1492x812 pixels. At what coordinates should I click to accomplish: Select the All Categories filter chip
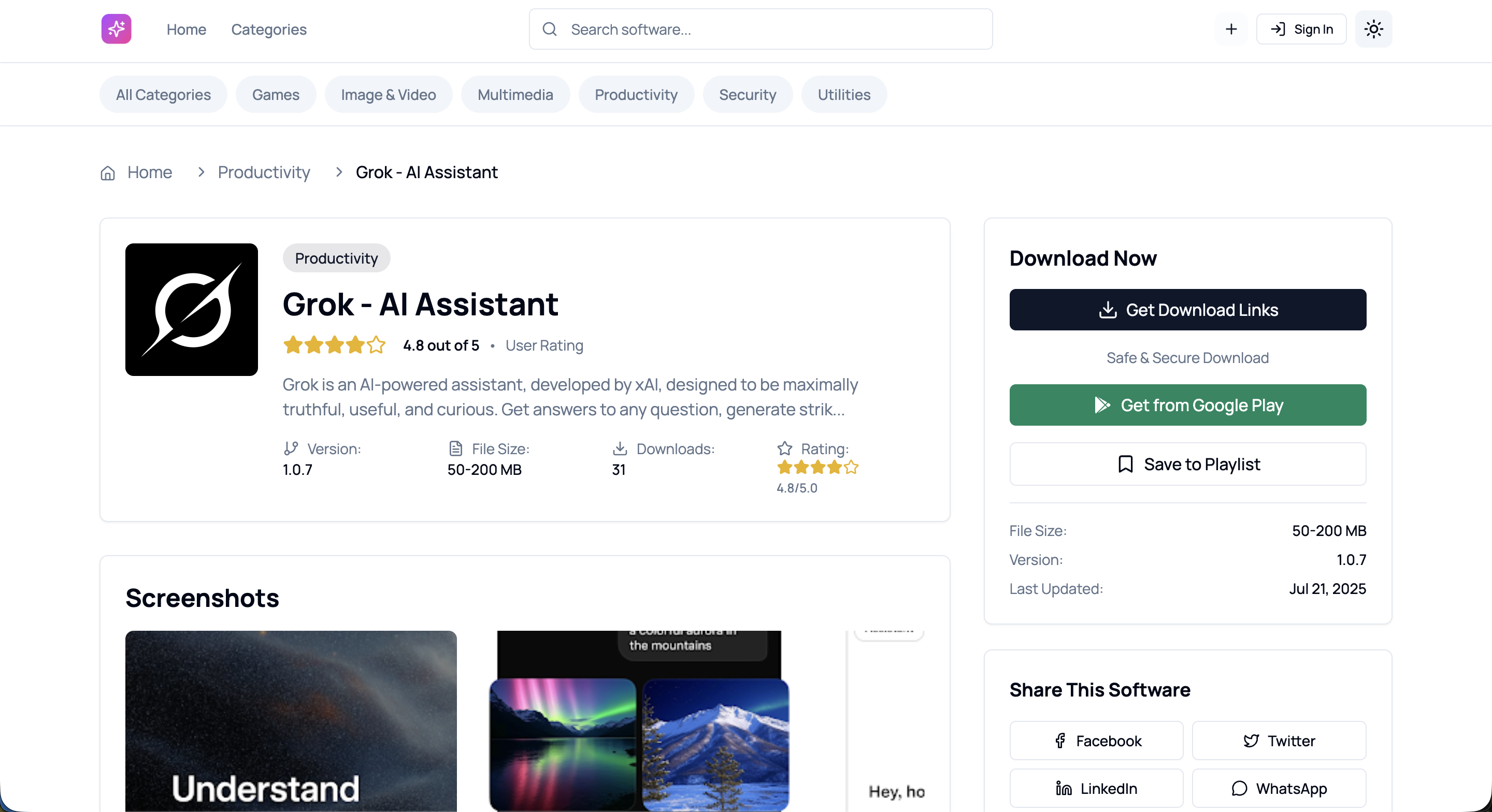163,94
